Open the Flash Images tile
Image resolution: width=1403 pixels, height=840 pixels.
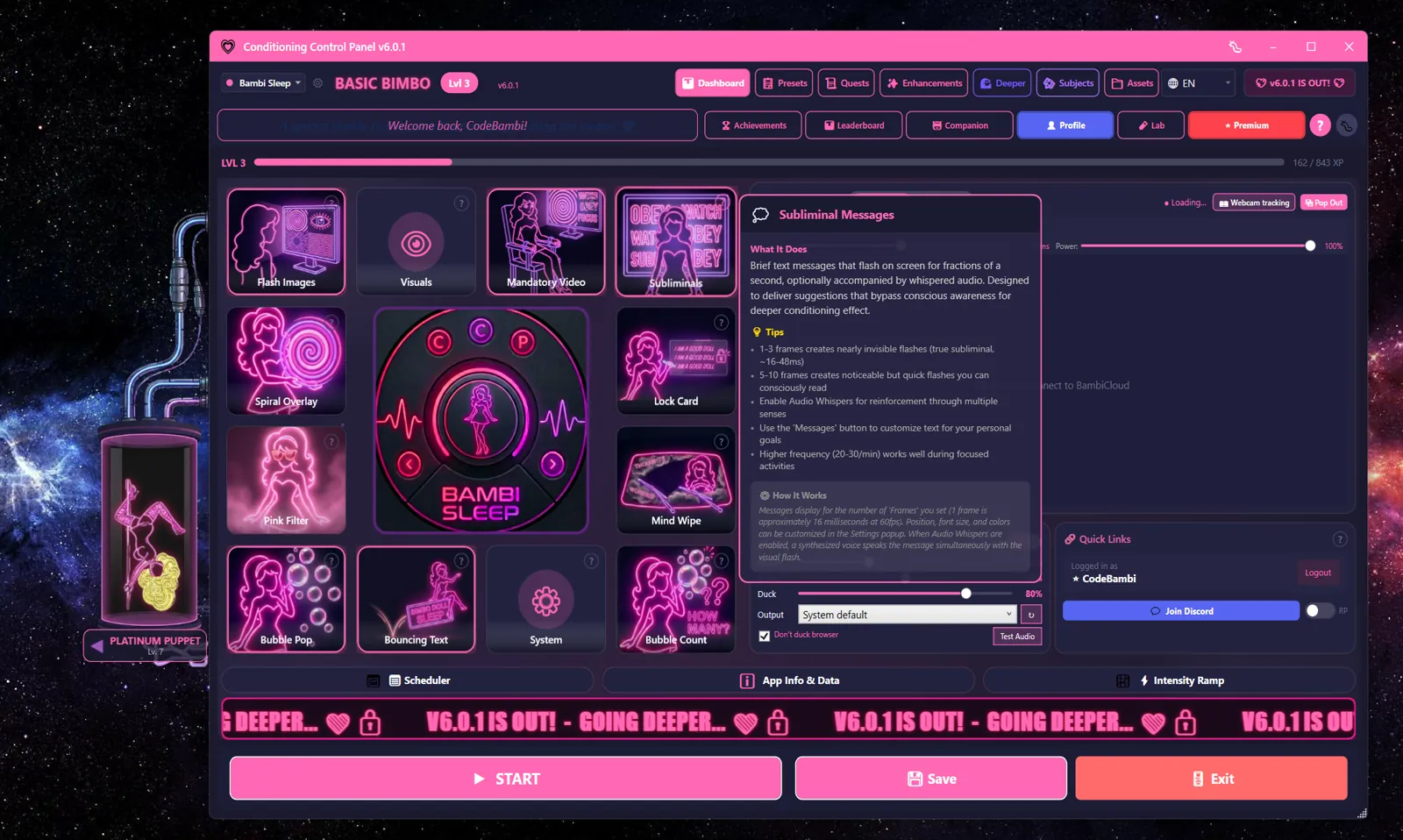click(286, 242)
